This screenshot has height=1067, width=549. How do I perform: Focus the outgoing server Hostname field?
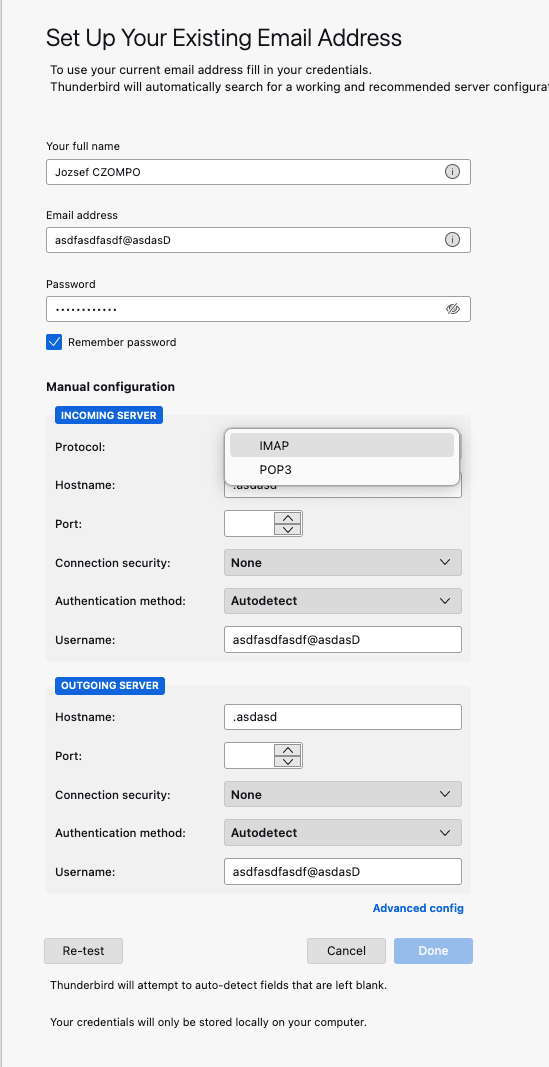tap(343, 717)
